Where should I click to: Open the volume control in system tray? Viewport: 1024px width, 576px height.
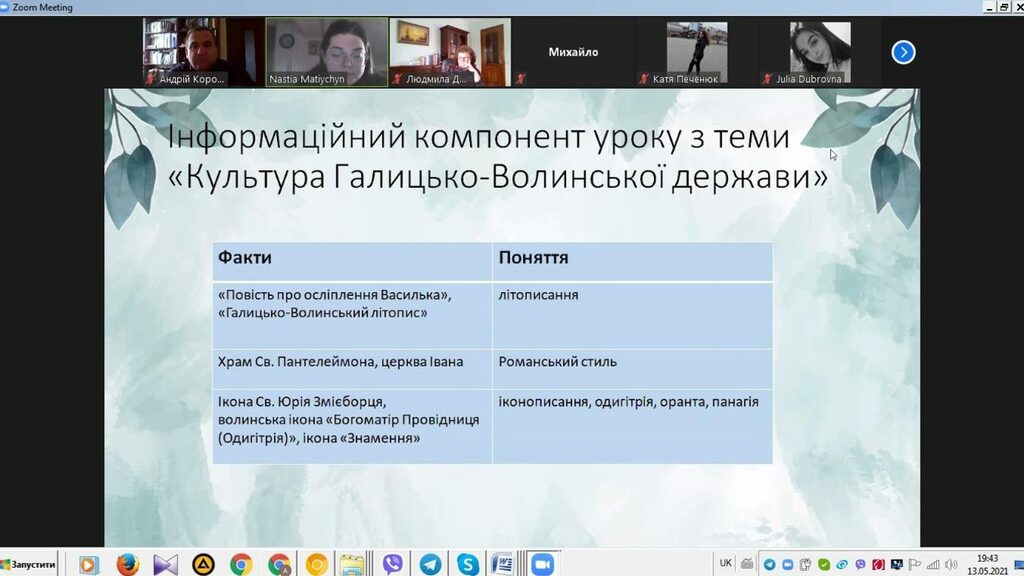(x=953, y=563)
